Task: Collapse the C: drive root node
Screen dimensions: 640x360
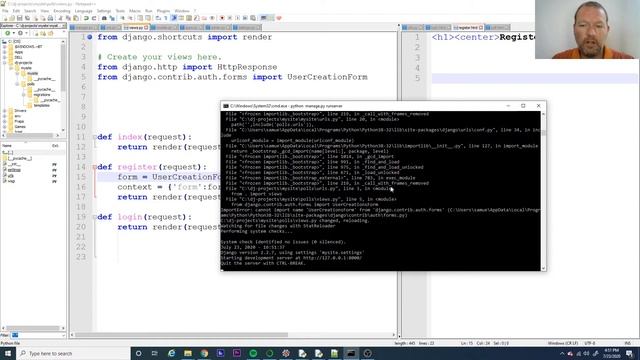Action: tap(4, 42)
